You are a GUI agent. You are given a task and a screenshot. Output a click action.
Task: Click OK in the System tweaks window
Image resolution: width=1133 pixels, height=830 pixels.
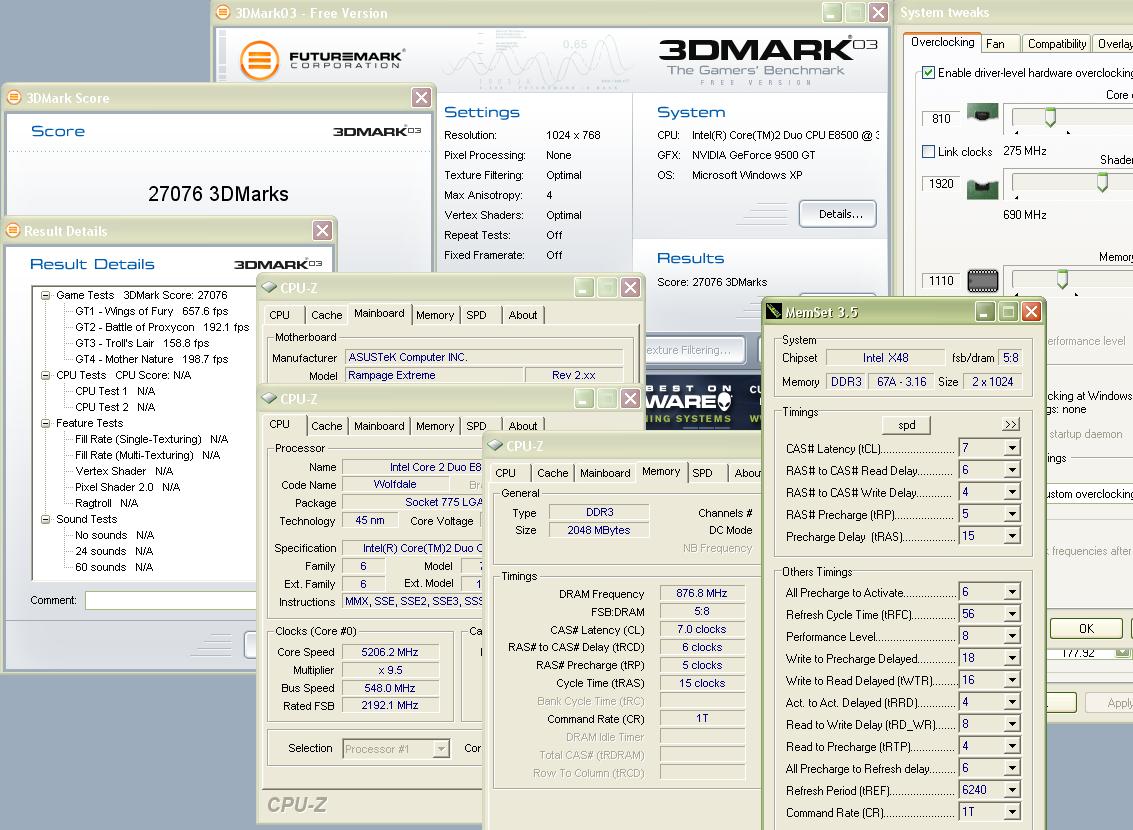point(1086,628)
